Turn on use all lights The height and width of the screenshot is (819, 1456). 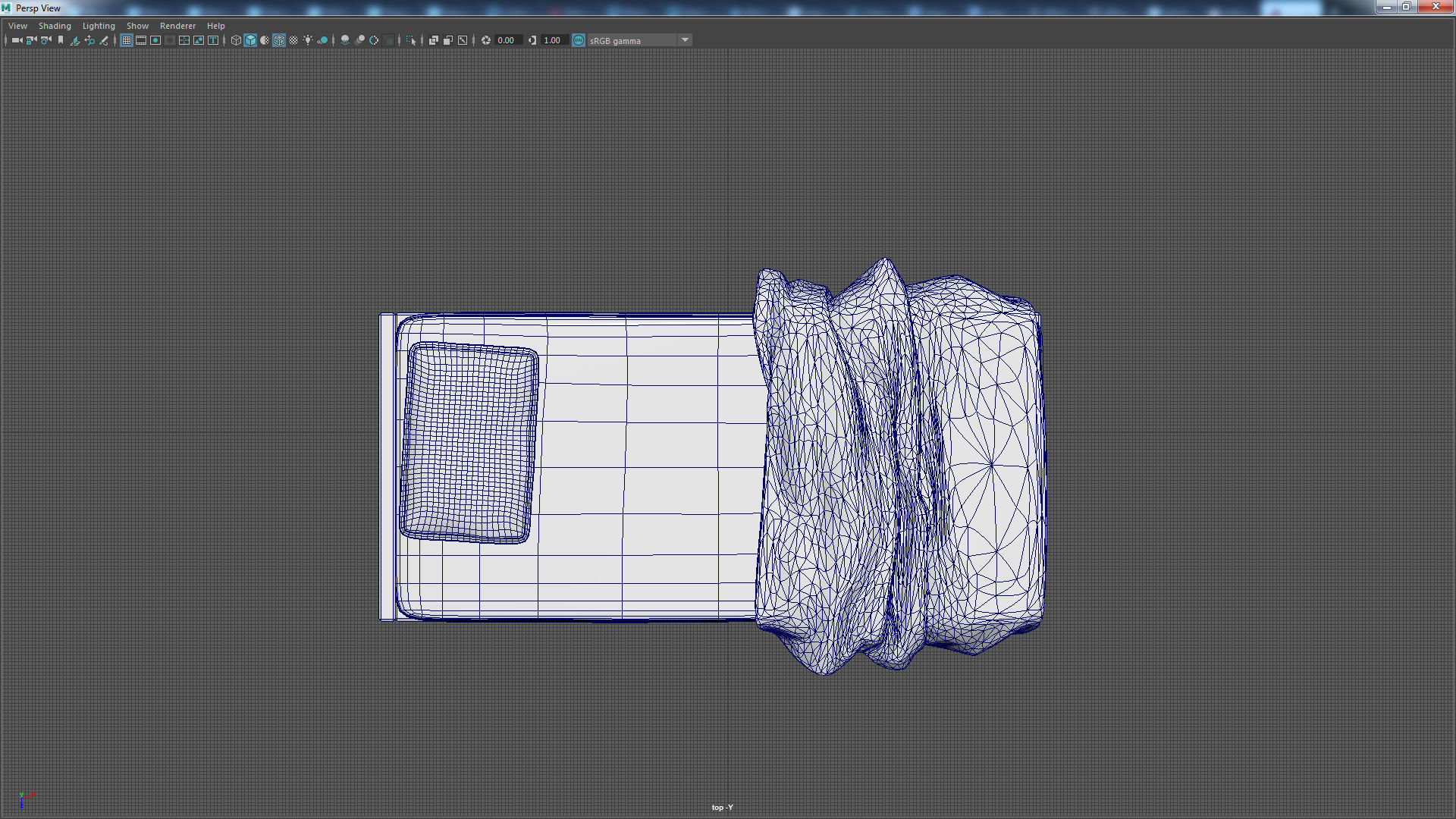click(x=308, y=40)
